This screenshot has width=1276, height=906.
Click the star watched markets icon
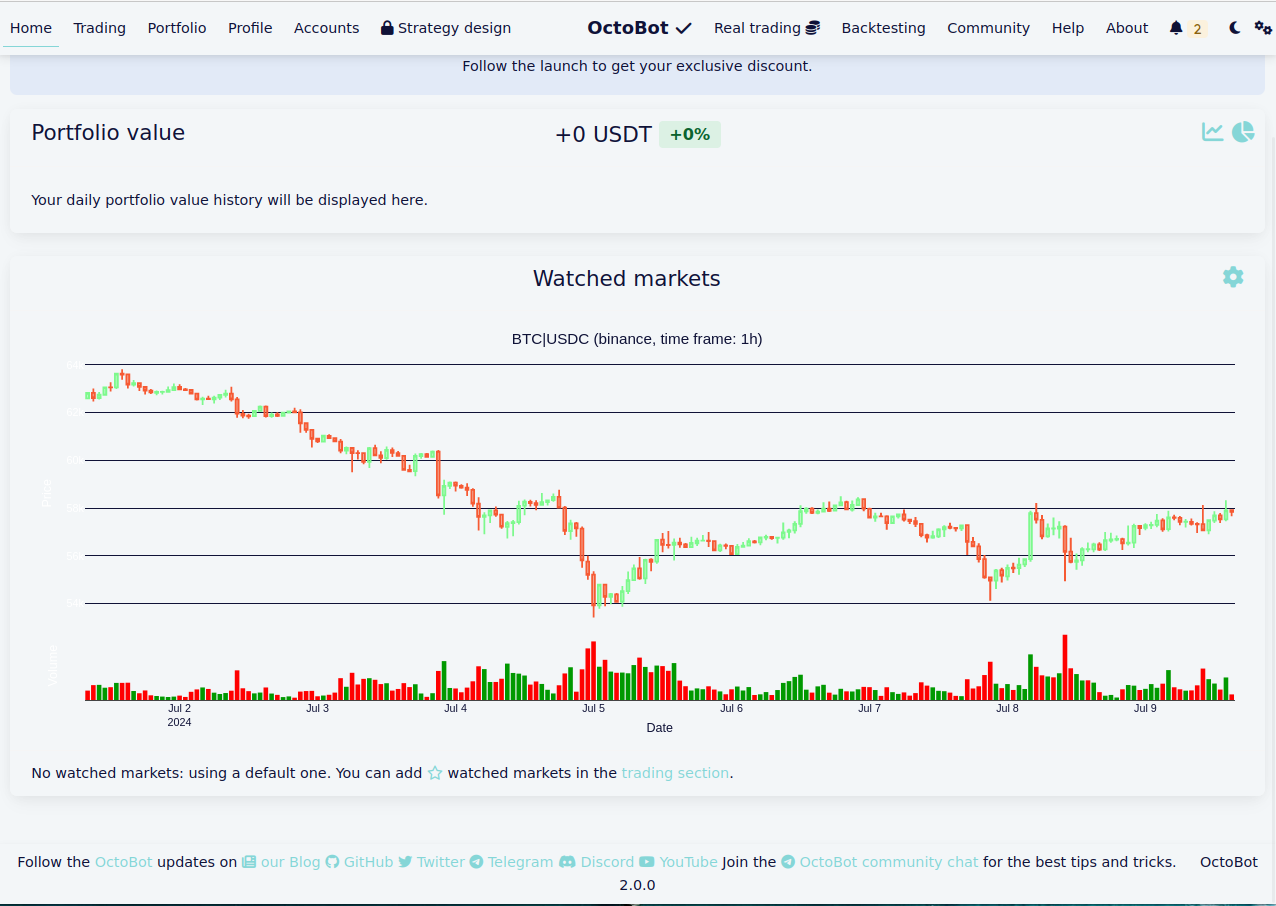[x=435, y=773]
